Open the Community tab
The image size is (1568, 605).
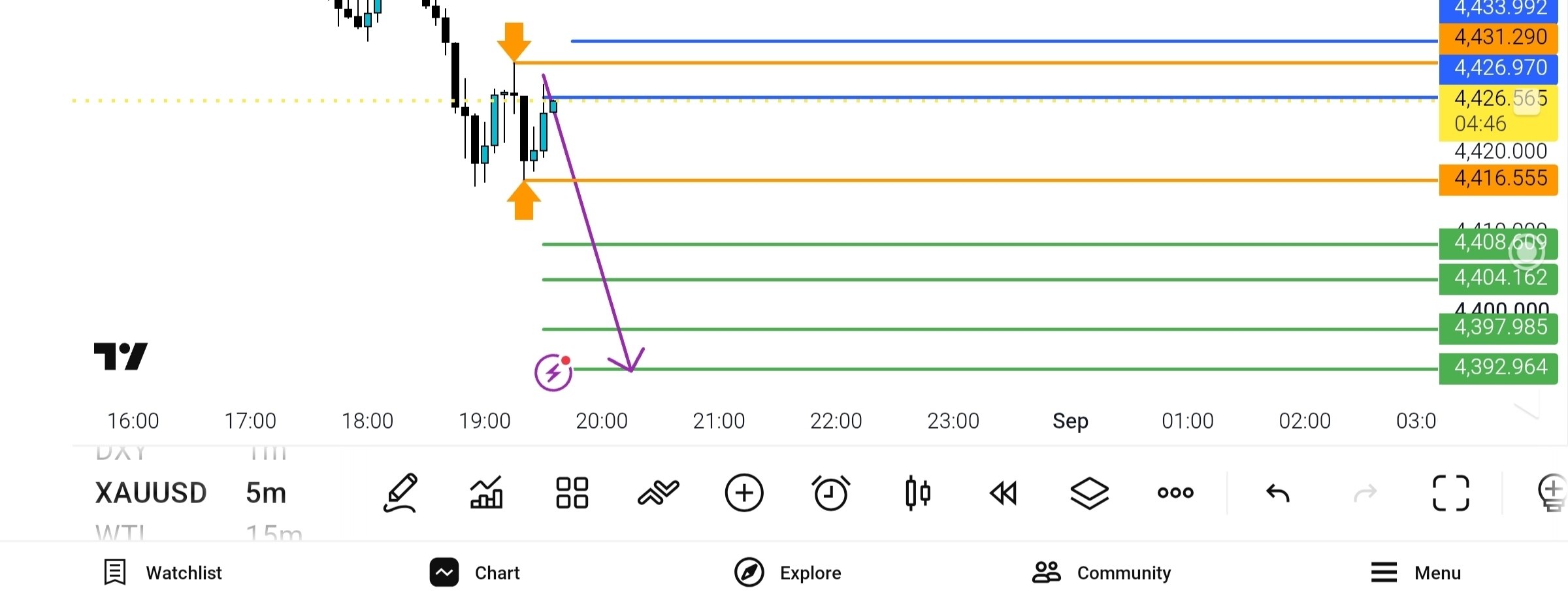coord(1102,572)
